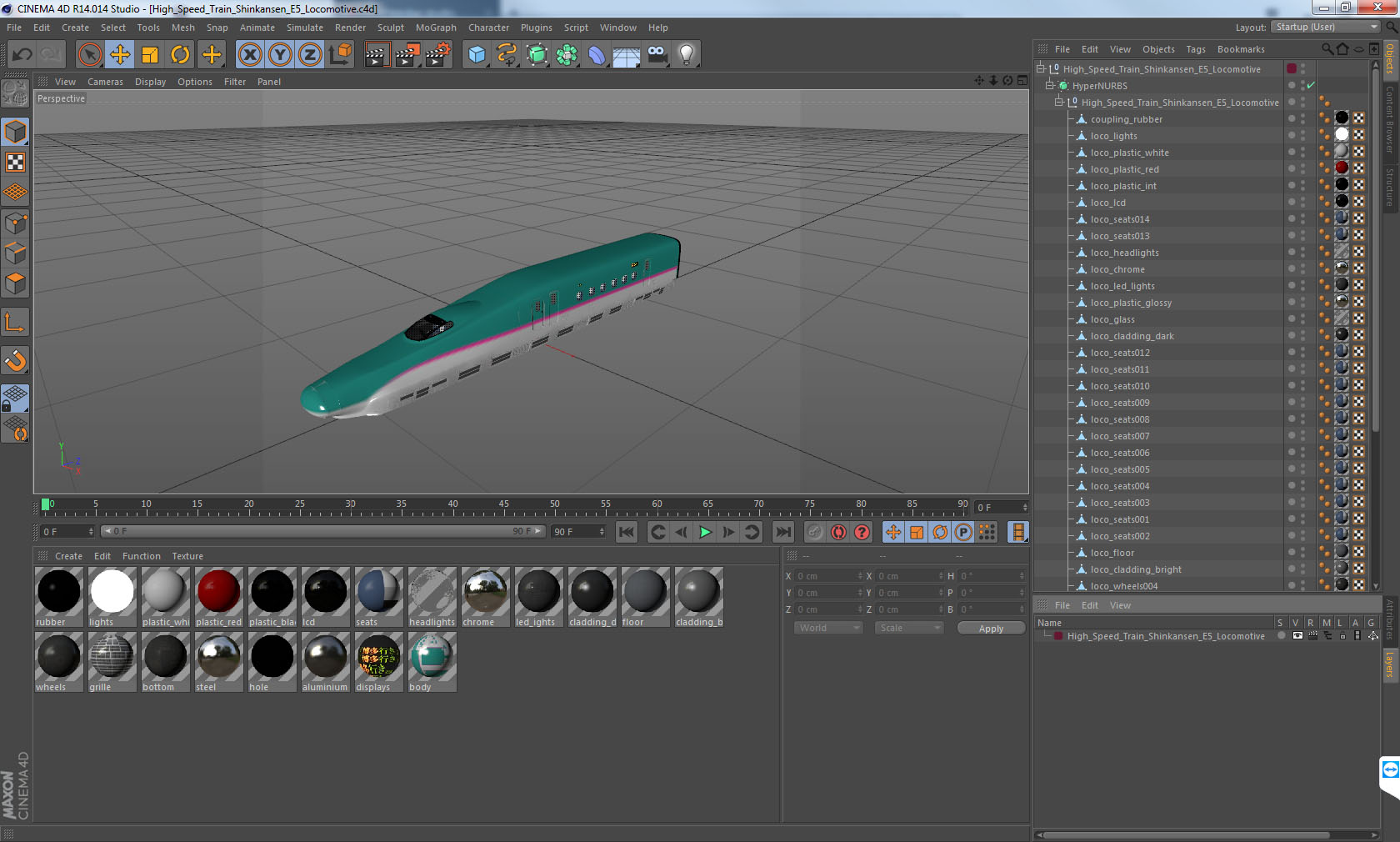This screenshot has width=1400, height=842.
Task: Toggle the Enable Snap magnet icon
Action: tap(15, 360)
